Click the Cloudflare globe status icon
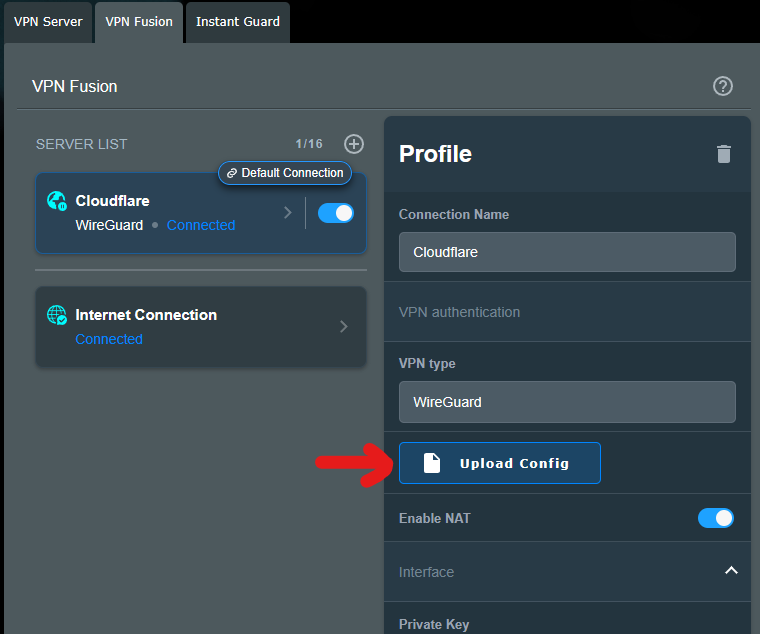The width and height of the screenshot is (760, 634). pos(57,201)
